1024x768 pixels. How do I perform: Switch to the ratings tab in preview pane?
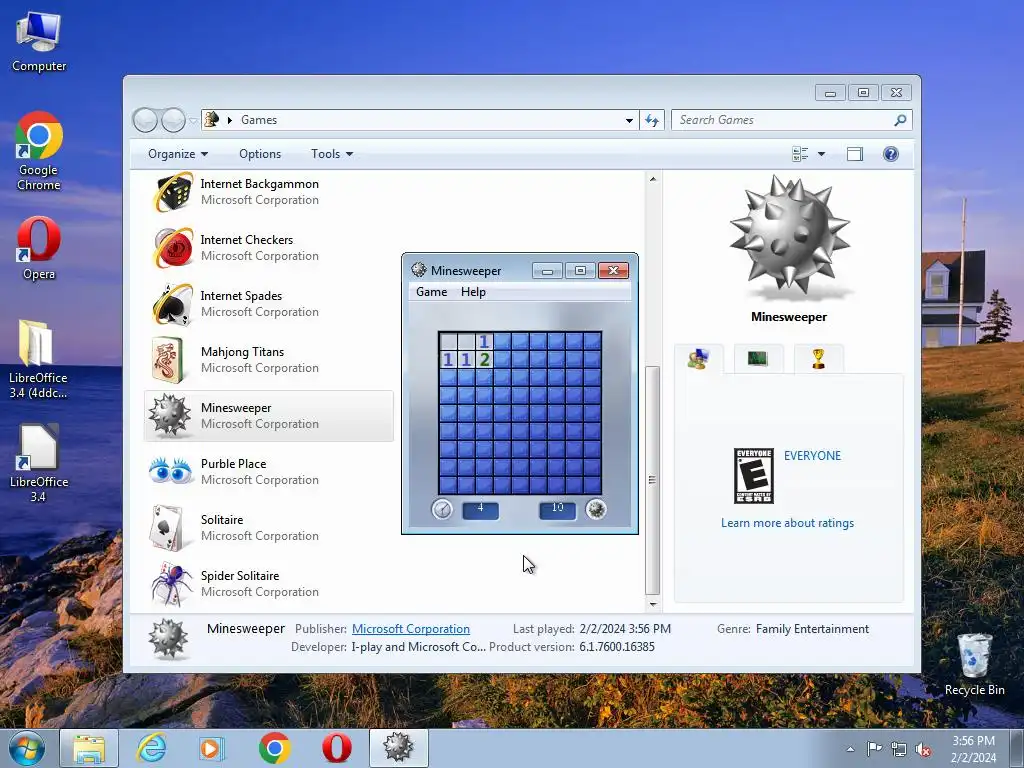pos(699,359)
